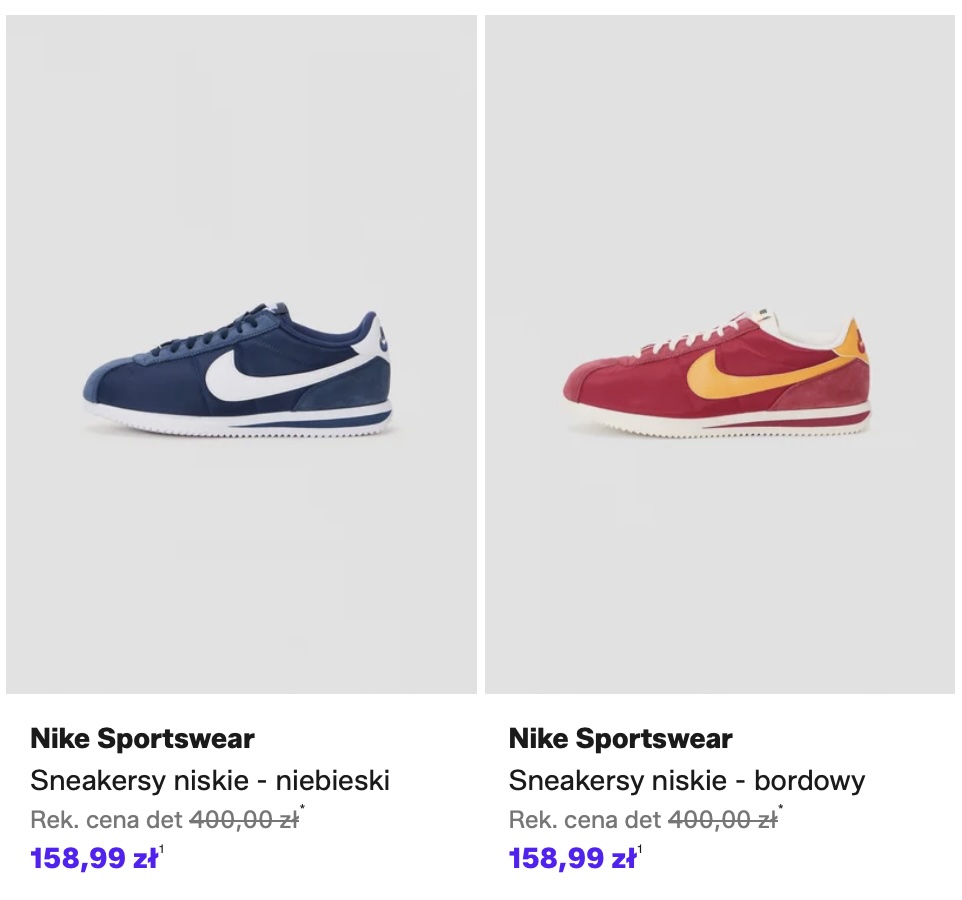Screen dimensions: 962x900
Task: Click the burgundy sneaker's white sole
Action: [720, 425]
